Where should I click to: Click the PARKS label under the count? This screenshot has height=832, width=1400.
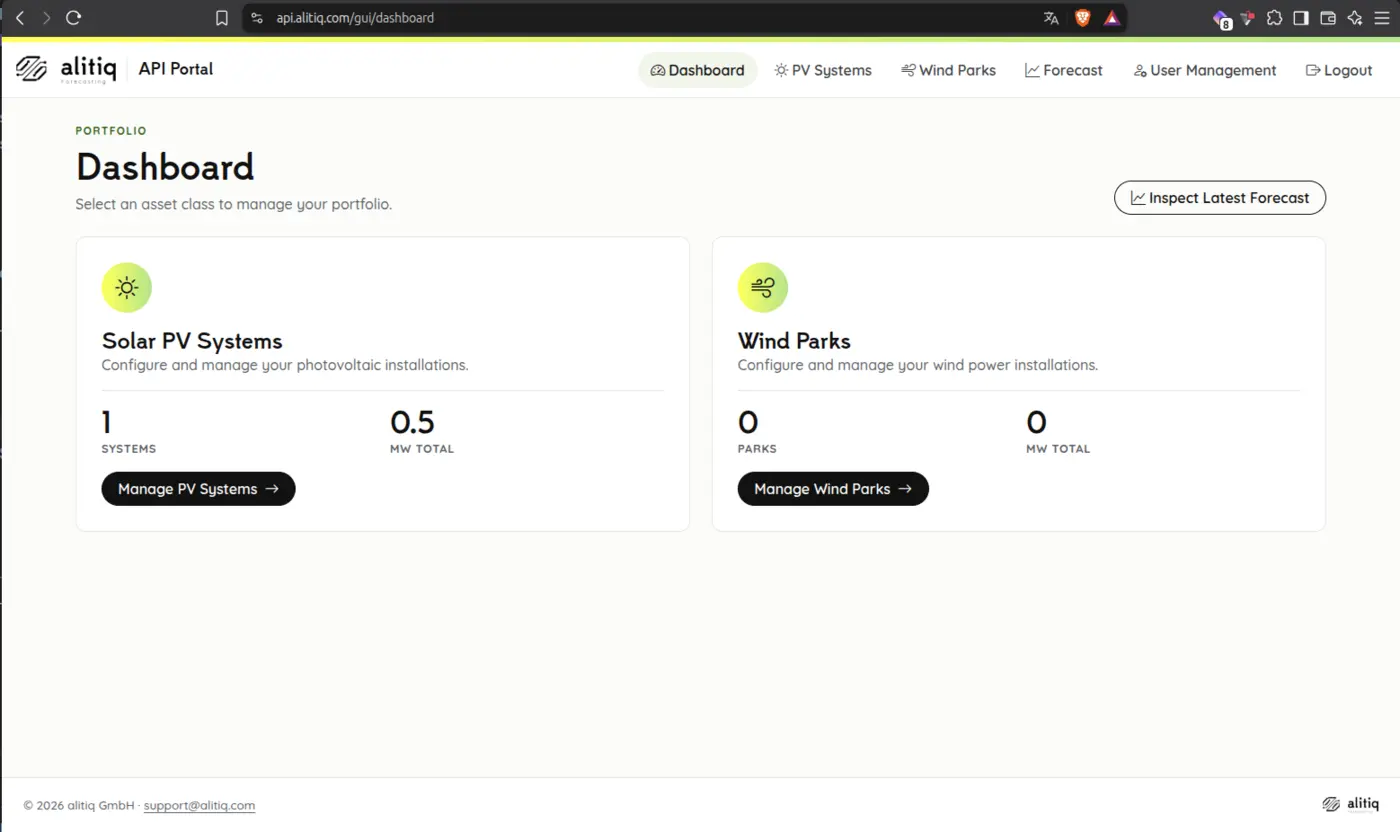tap(757, 449)
